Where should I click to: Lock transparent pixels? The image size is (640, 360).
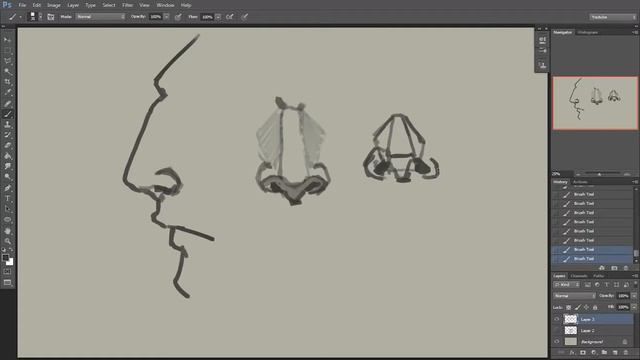pos(569,307)
